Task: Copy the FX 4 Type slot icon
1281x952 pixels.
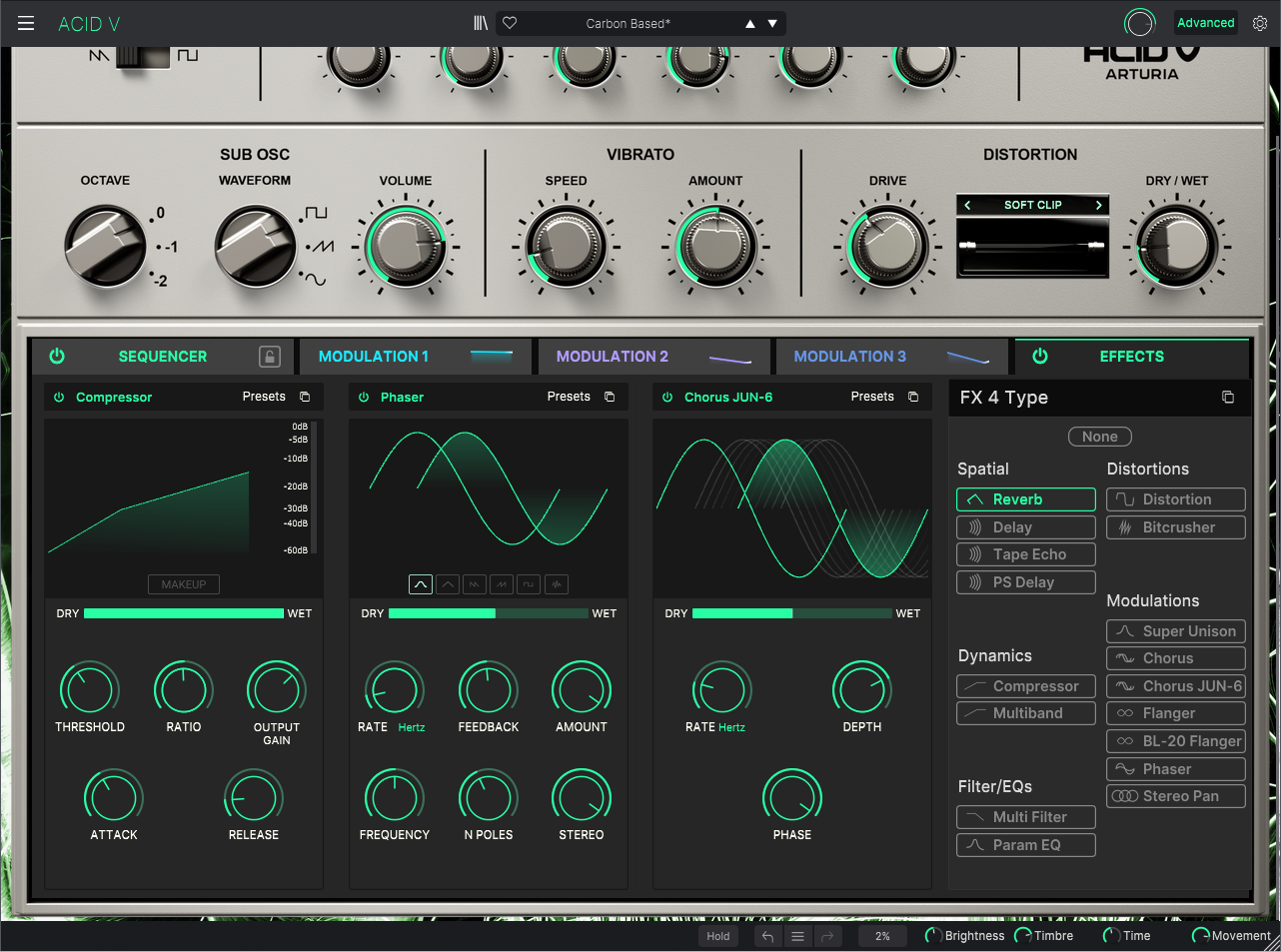Action: pos(1228,398)
